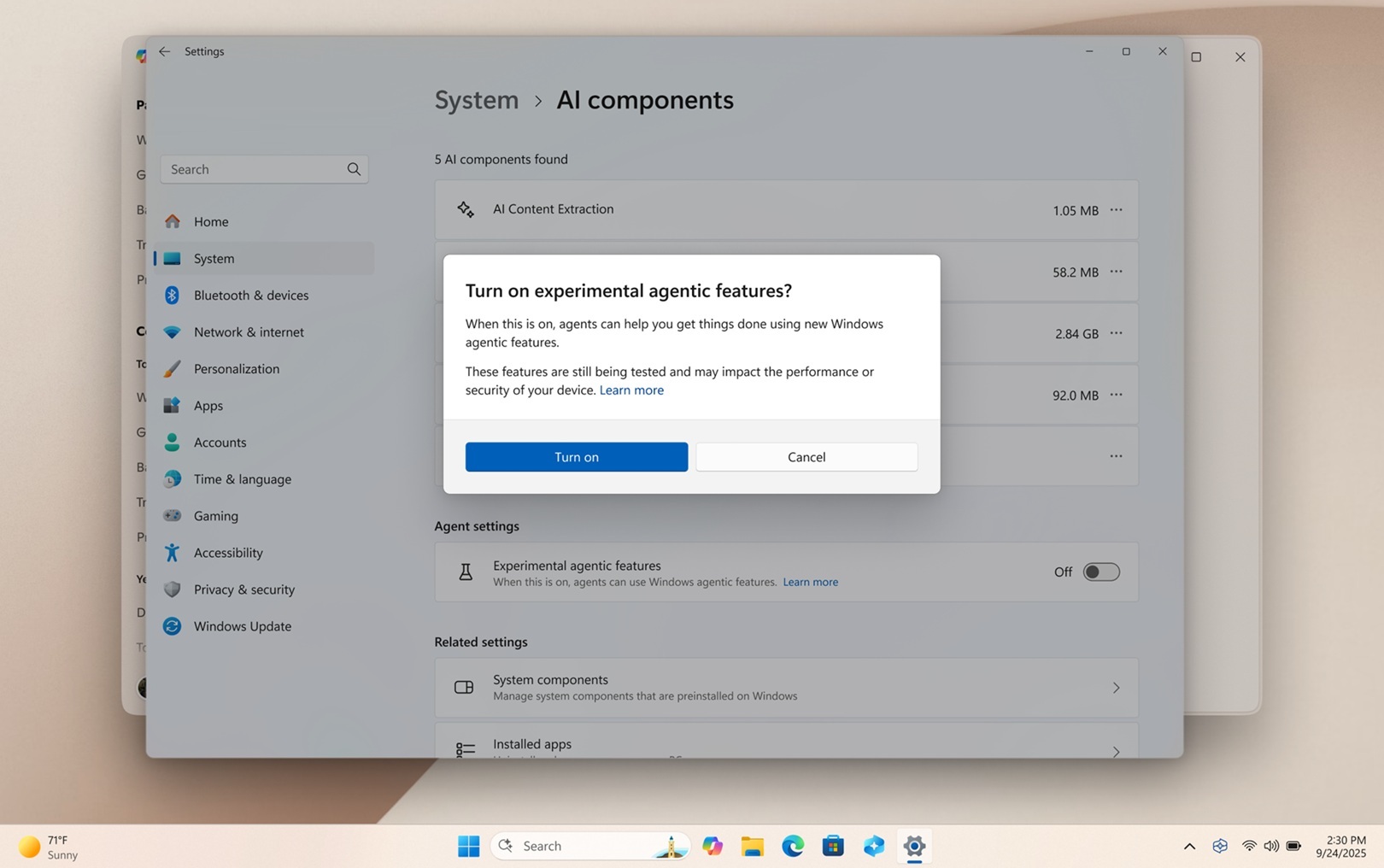Select Accounts in the Settings sidebar
The image size is (1384, 868).
click(x=219, y=442)
